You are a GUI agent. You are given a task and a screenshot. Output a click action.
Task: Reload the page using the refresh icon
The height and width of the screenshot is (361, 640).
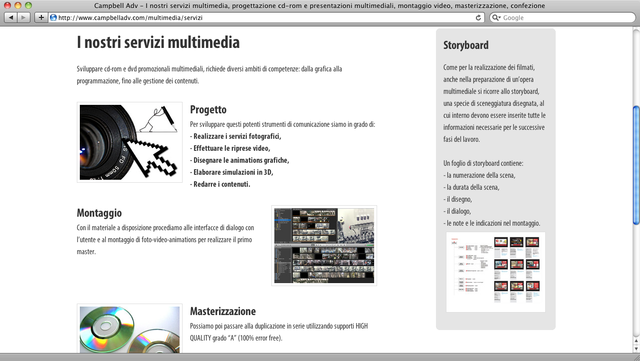coord(478,18)
